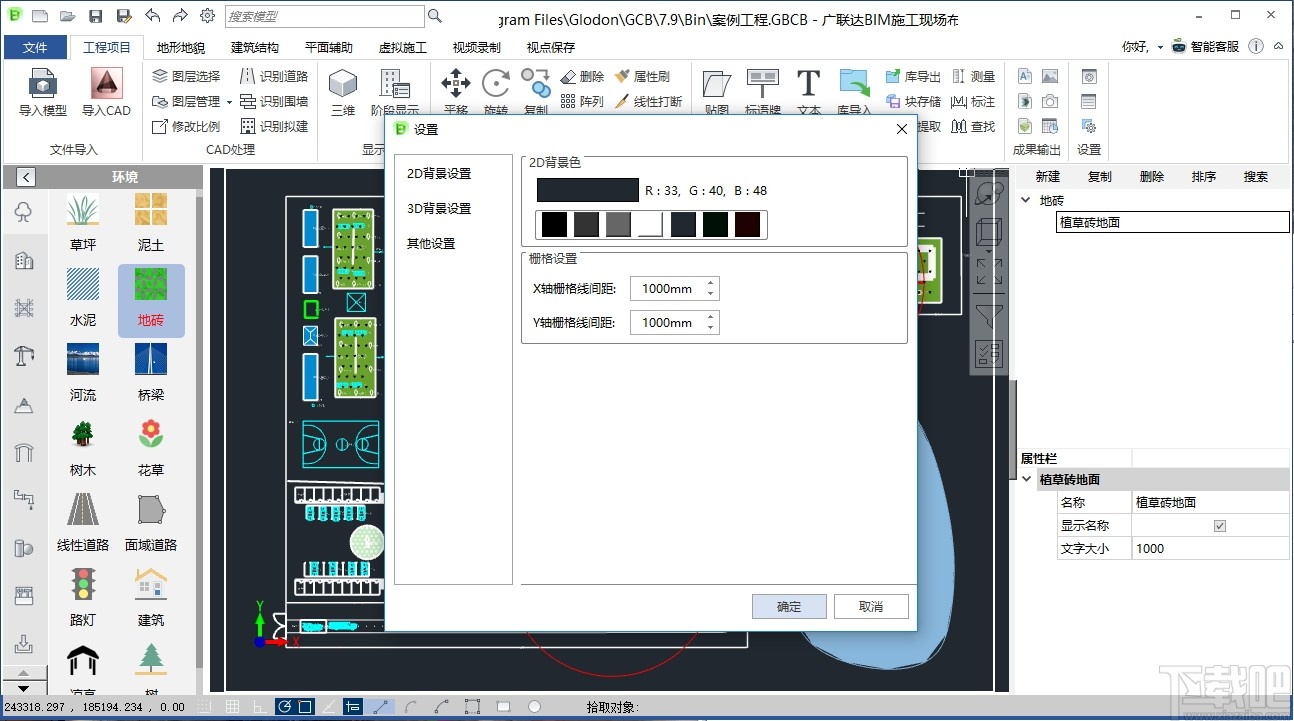
Task: Toggle the grid display in status bar
Action: 232,706
